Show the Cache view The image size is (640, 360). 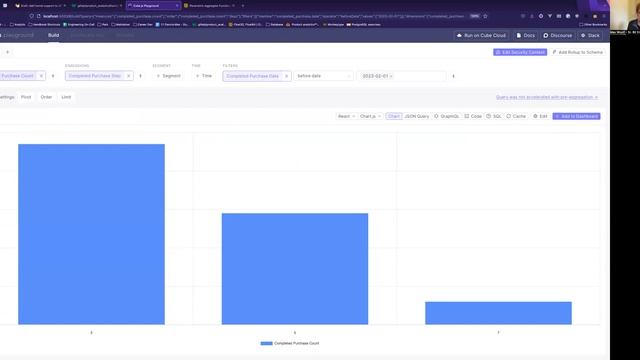[516, 116]
